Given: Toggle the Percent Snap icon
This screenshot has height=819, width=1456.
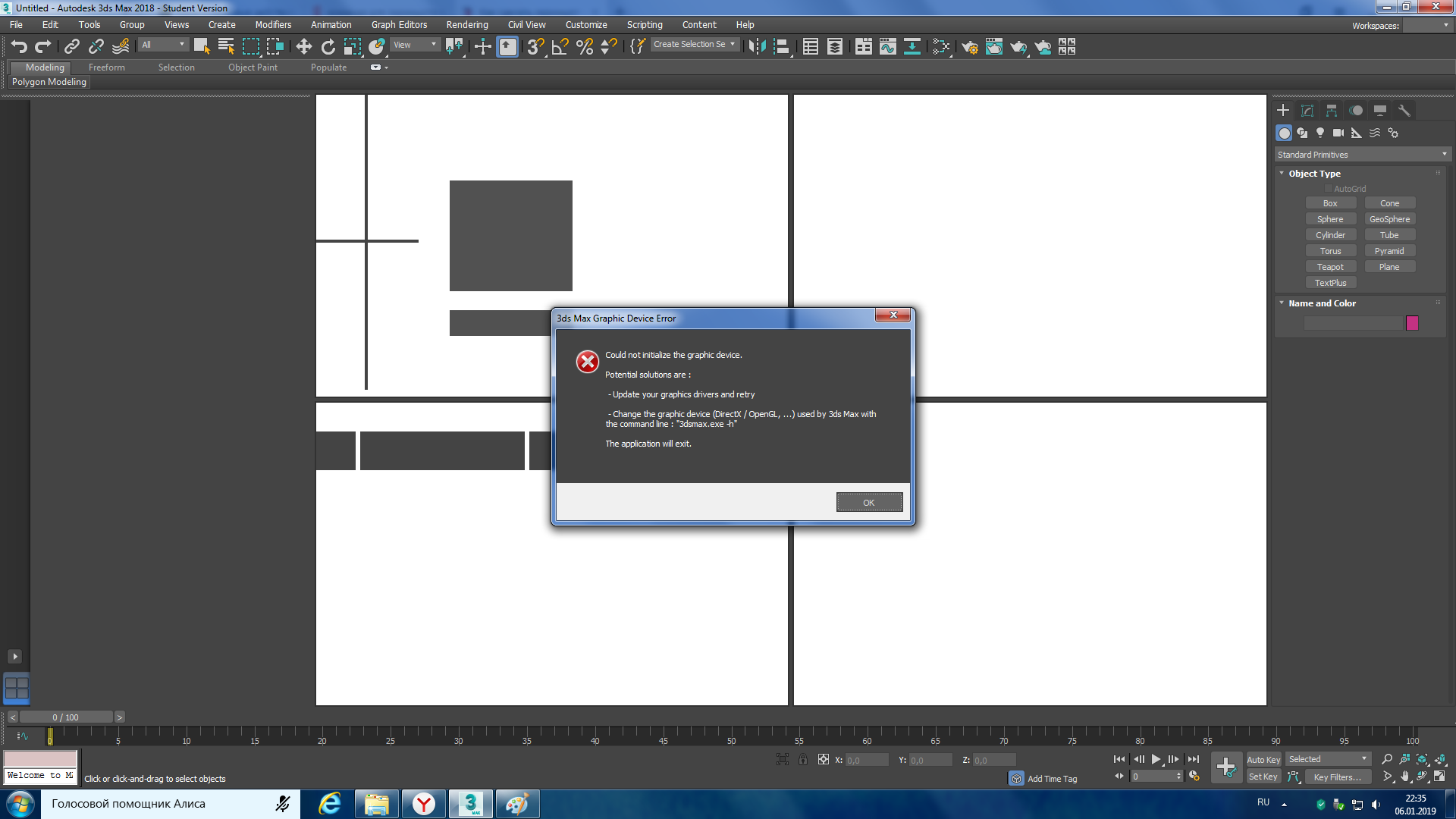Looking at the screenshot, I should [585, 47].
